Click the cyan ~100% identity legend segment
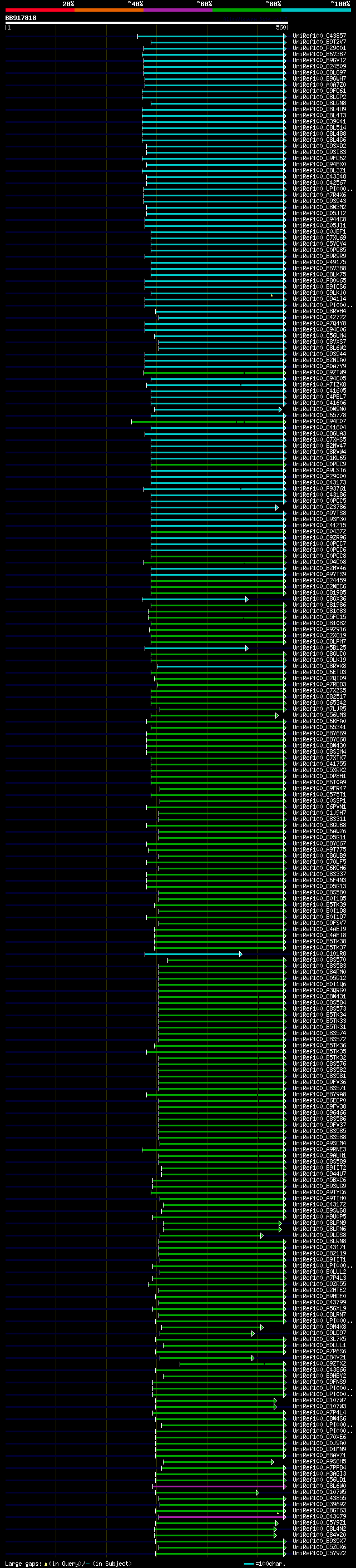This screenshot has width=356, height=1568. [x=317, y=10]
